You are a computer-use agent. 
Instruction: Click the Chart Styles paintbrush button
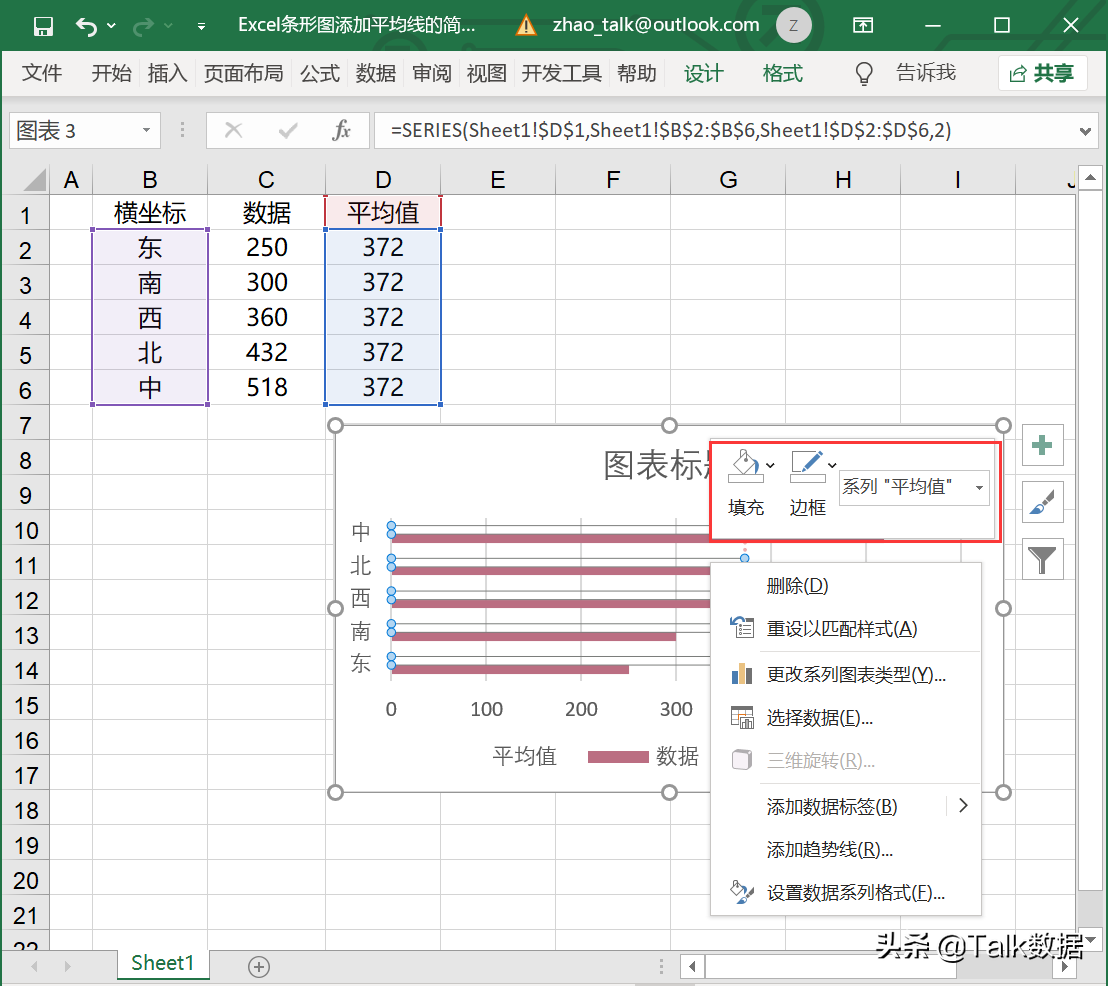pyautogui.click(x=1042, y=503)
